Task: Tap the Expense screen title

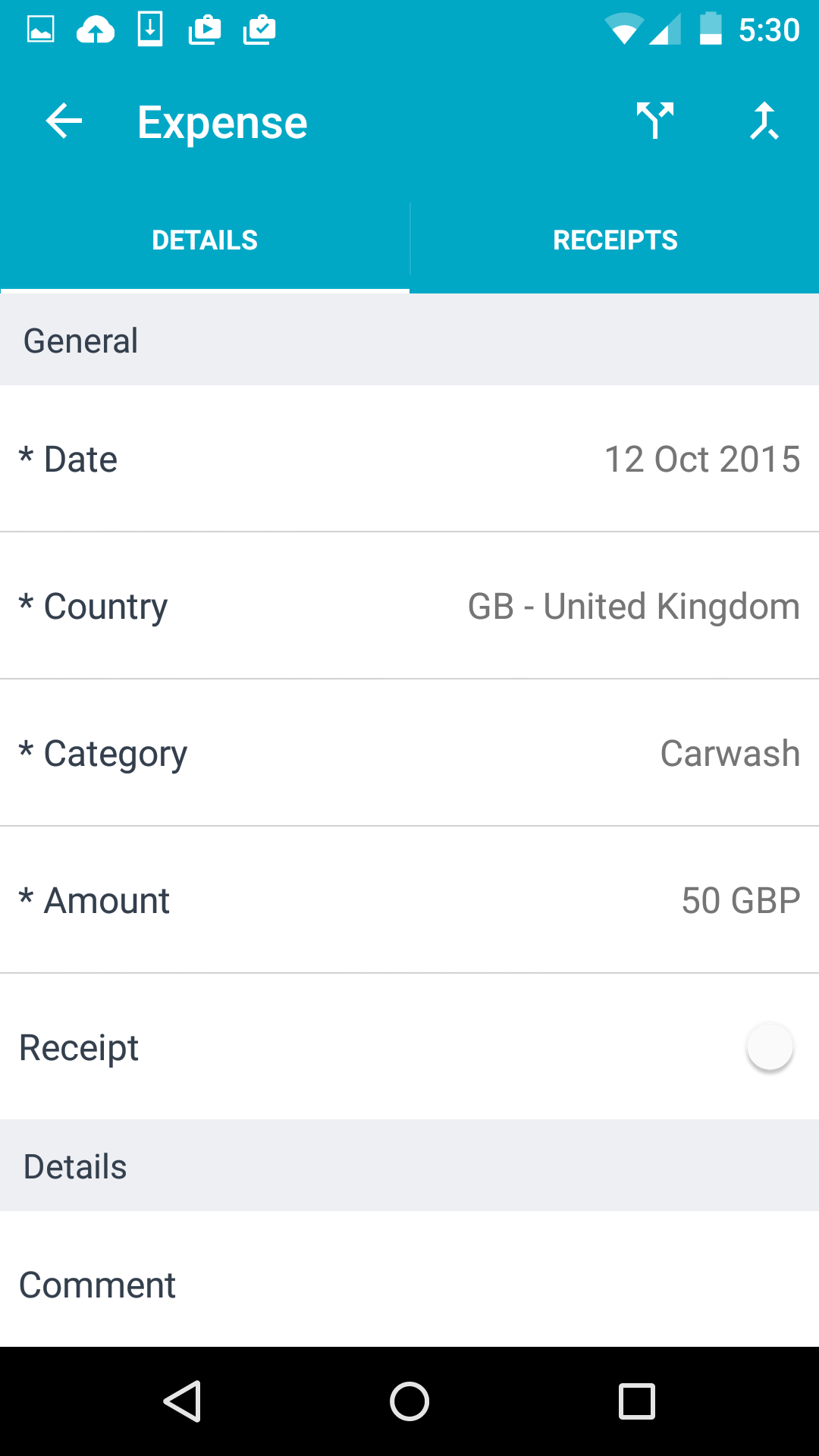Action: click(222, 123)
